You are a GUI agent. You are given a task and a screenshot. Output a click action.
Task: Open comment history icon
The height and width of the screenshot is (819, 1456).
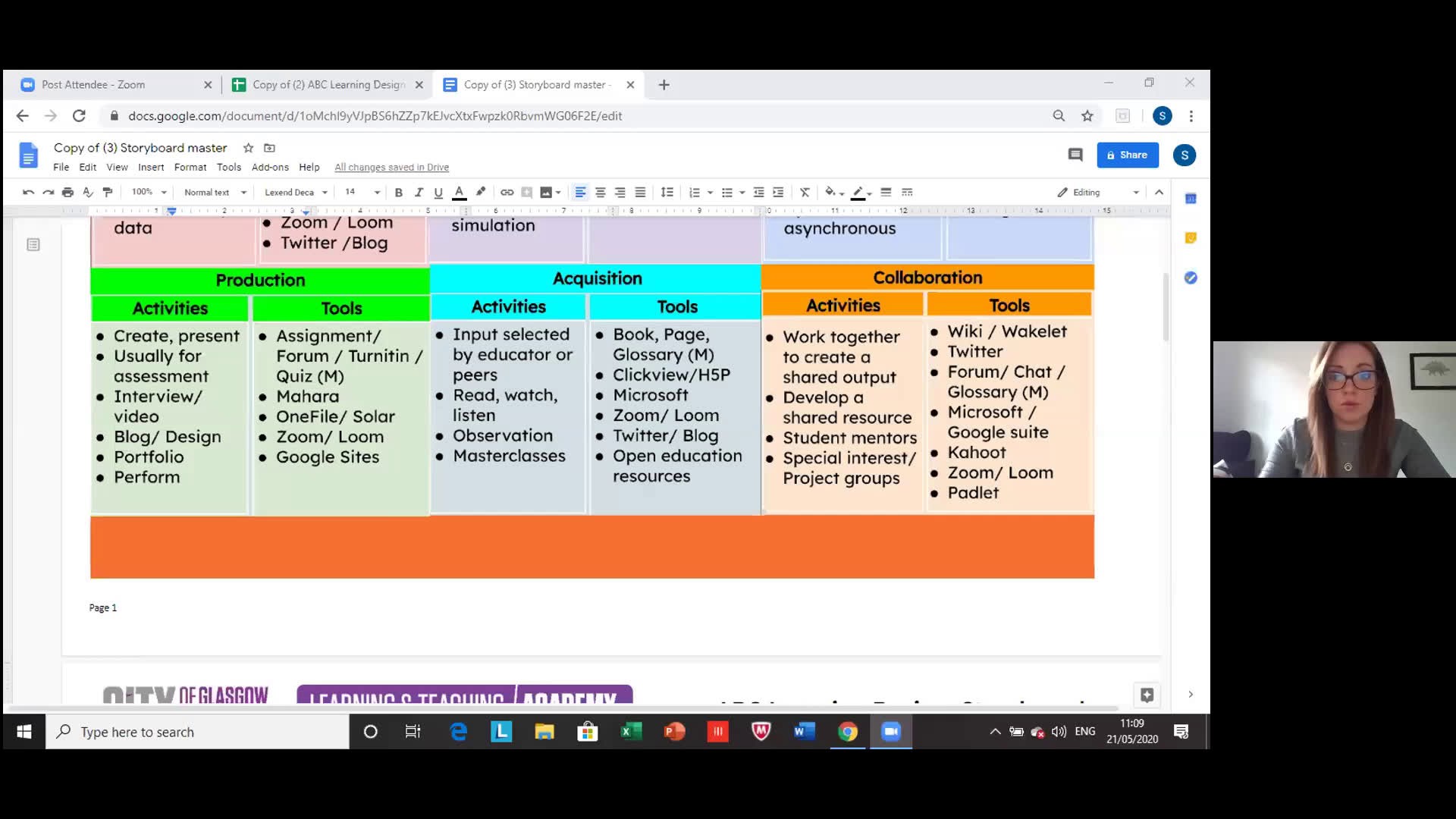click(x=1075, y=155)
